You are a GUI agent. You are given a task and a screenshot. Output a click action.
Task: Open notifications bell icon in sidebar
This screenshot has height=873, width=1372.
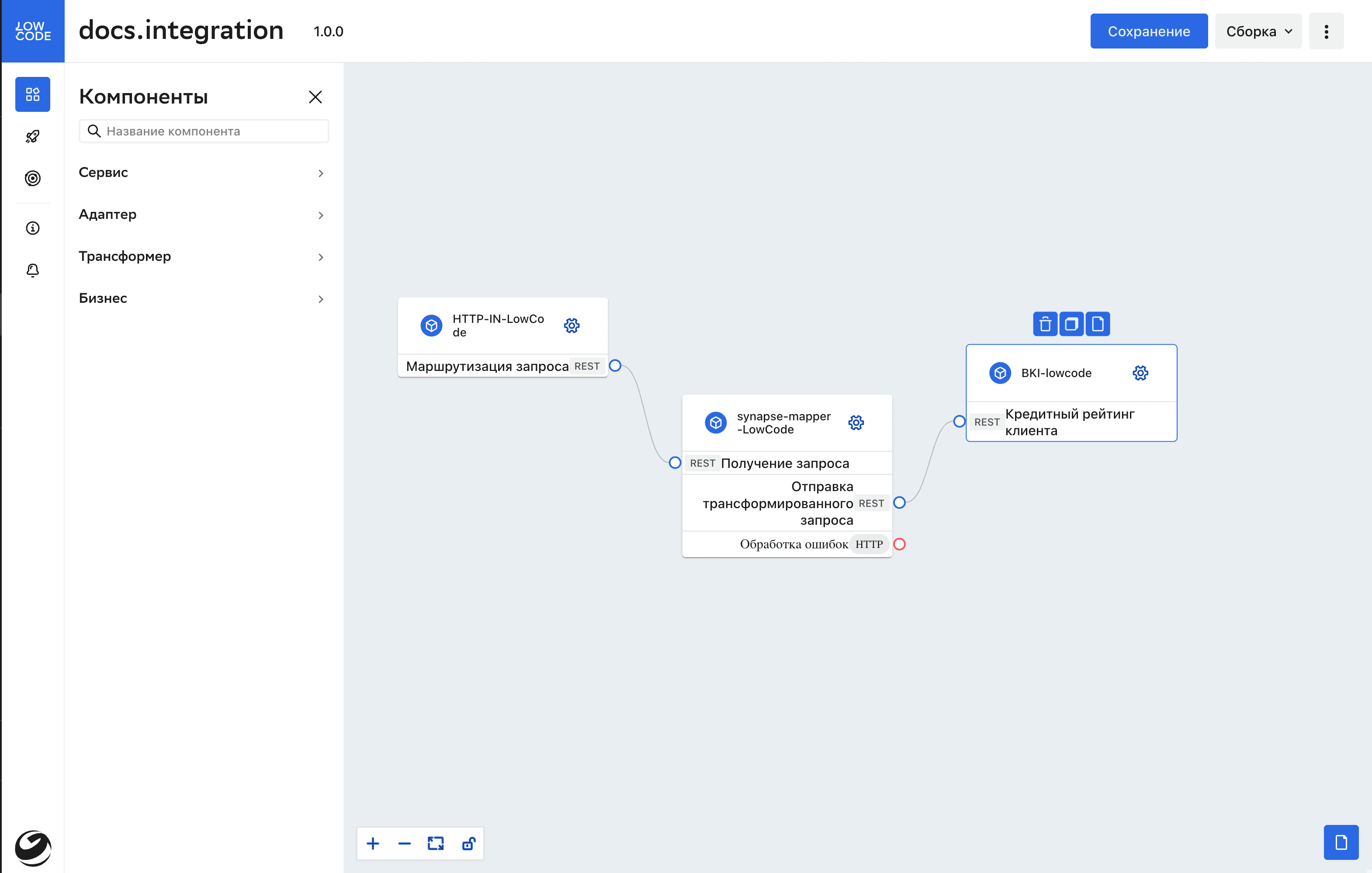pyautogui.click(x=32, y=270)
